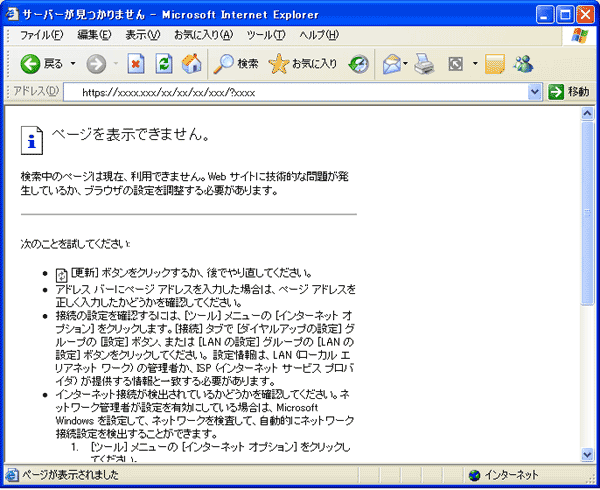This screenshot has height=490, width=600.
Task: Open the Back button history dropdown arrow
Action: tap(73, 63)
